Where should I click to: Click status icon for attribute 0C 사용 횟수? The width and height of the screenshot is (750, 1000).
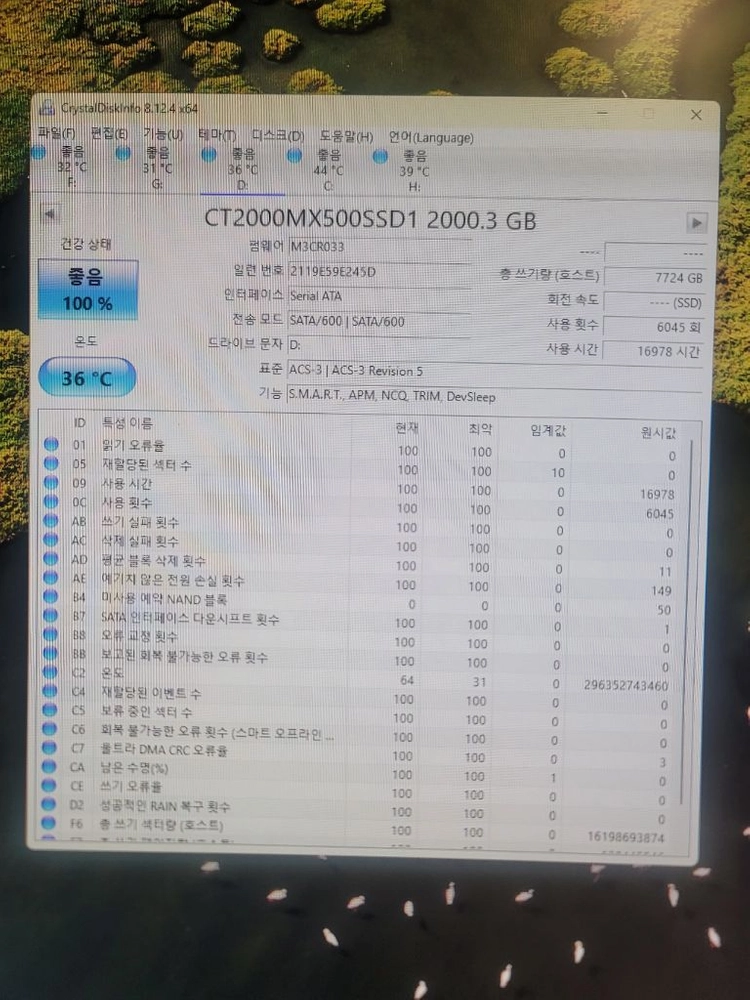(x=51, y=502)
